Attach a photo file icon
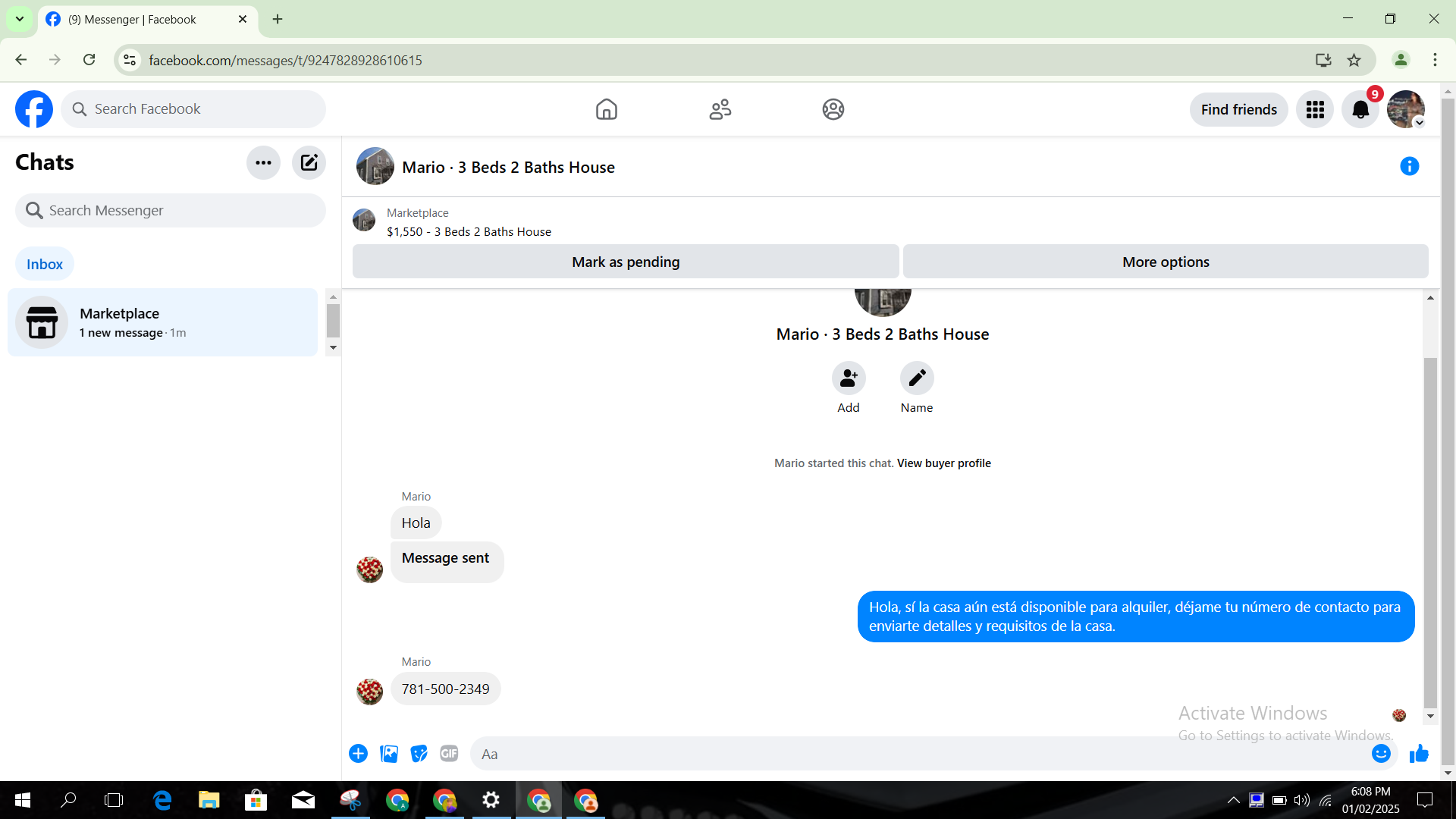The image size is (1456, 819). coord(389,753)
